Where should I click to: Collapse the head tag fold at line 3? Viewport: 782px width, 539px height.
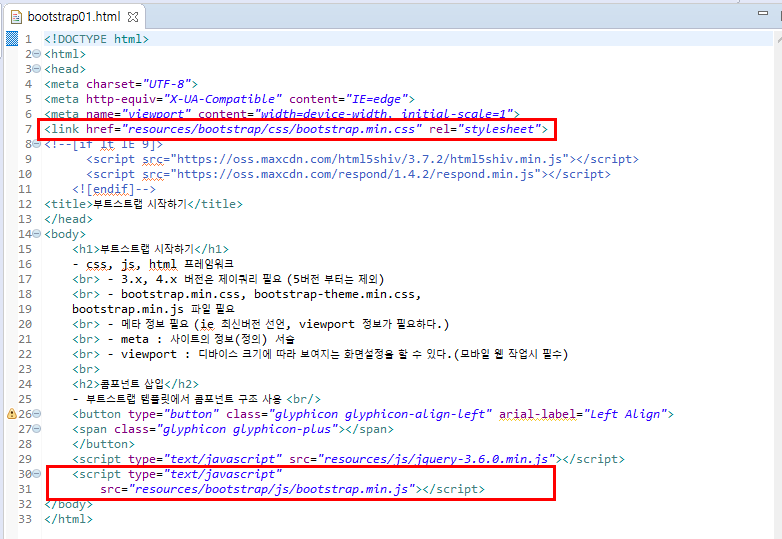point(36,69)
